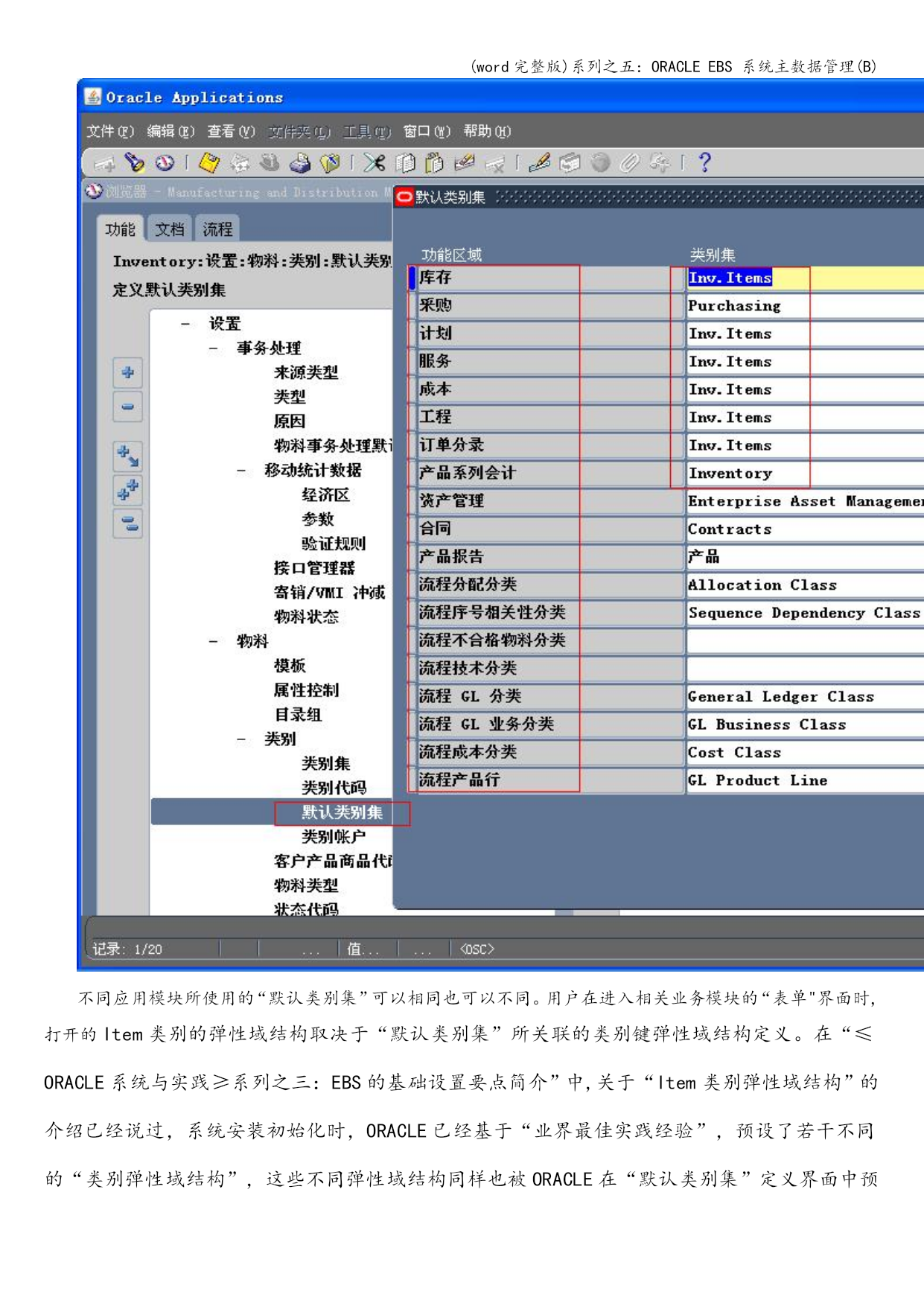
Task: Open the 编辑(E) menu
Action: 171,132
